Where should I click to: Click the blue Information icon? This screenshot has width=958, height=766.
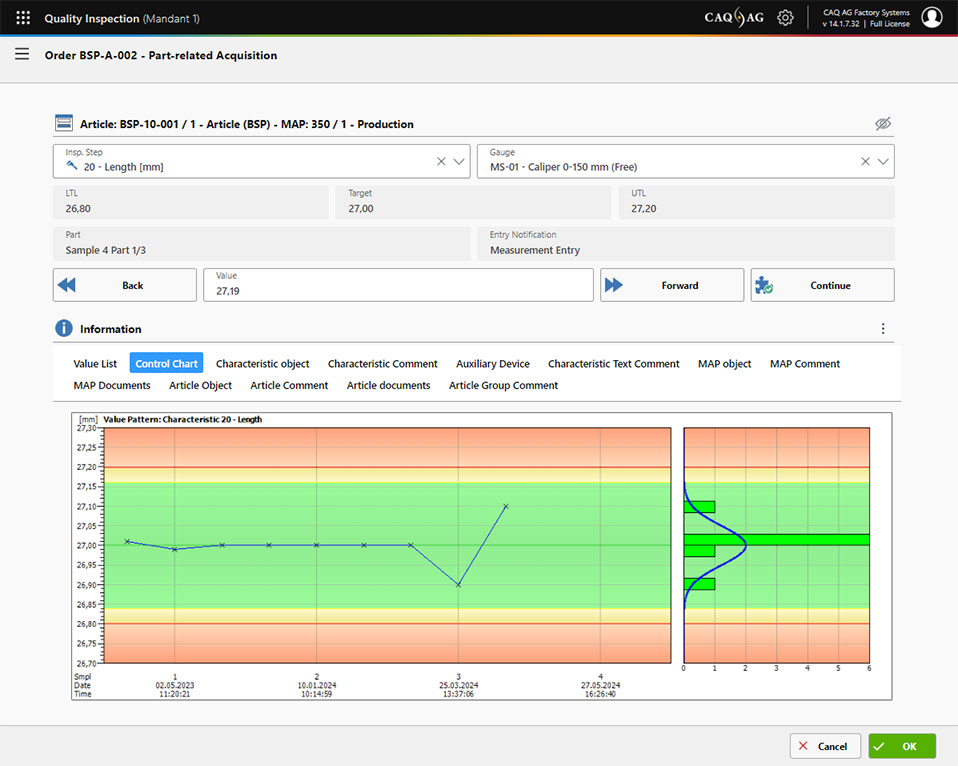pyautogui.click(x=64, y=329)
